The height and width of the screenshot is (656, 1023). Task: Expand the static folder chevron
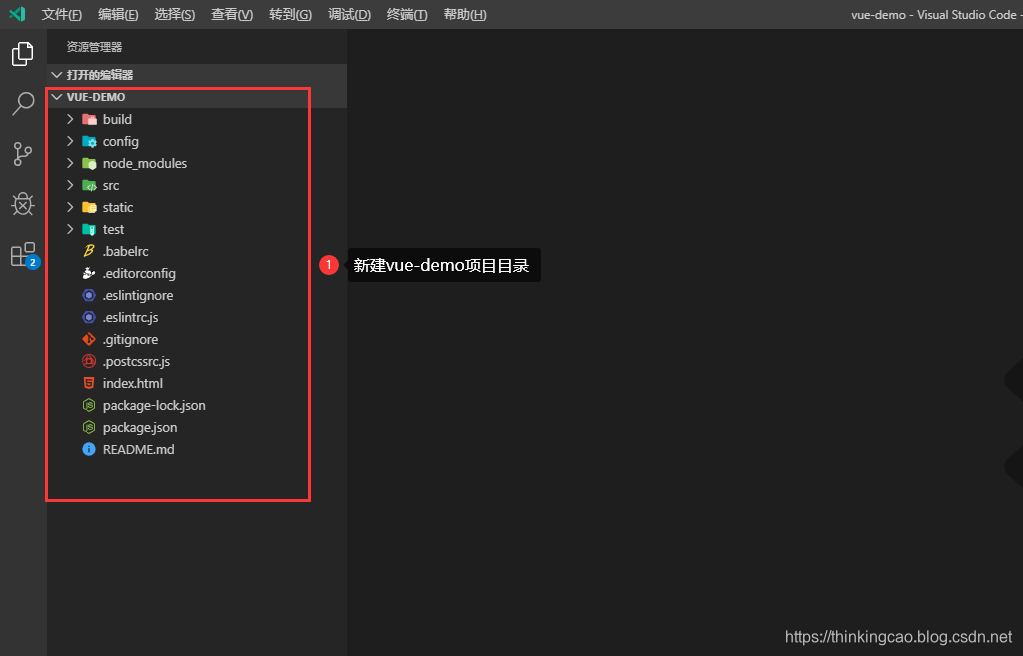click(70, 208)
